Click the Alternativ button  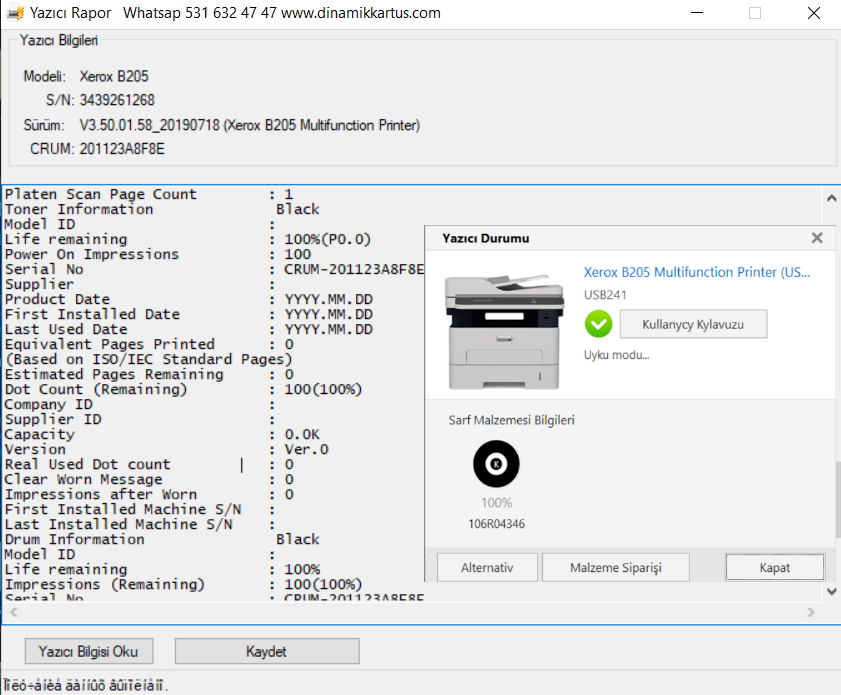click(487, 567)
